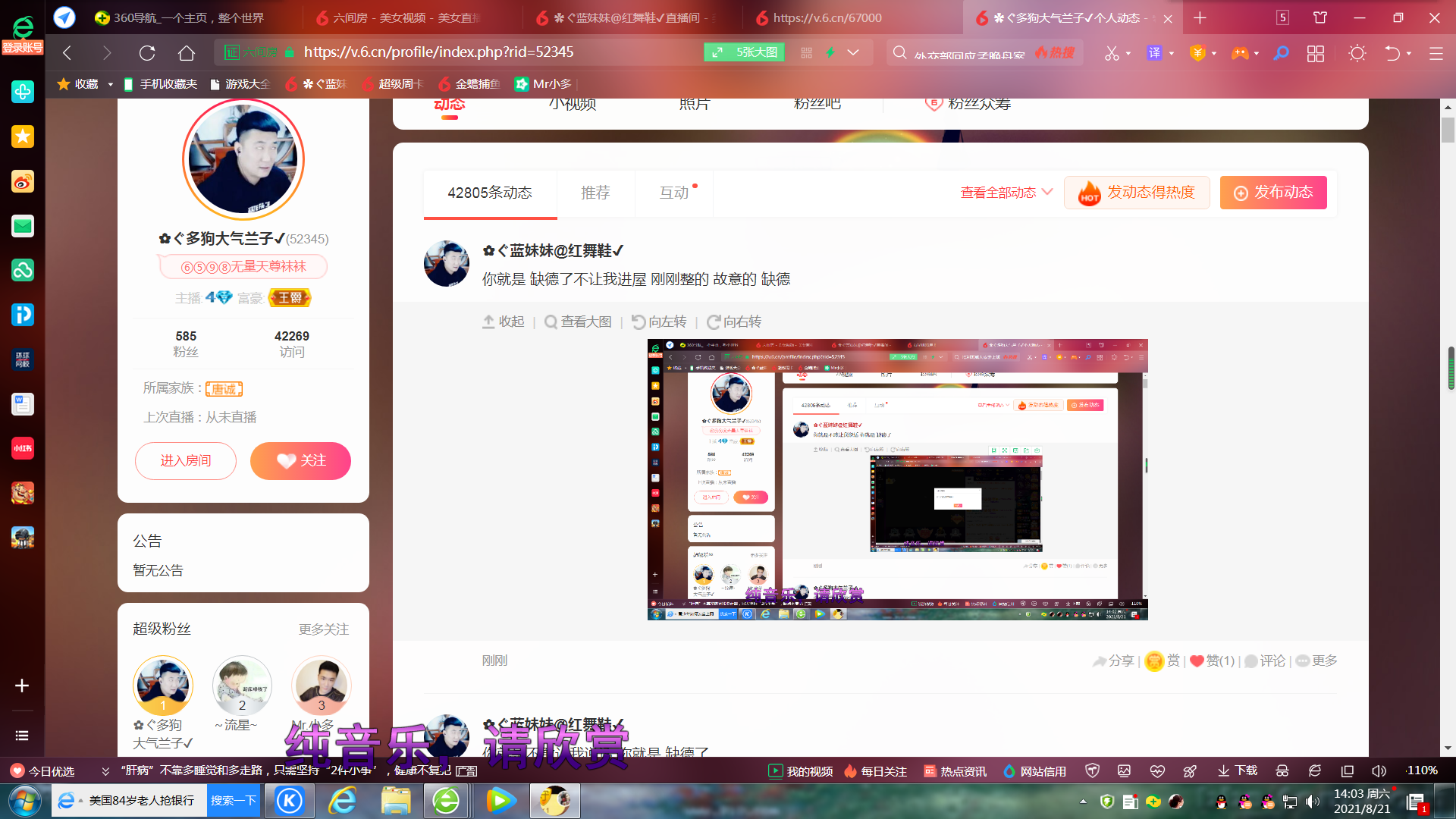
Task: Open the Weibo sidebar icon
Action: pyautogui.click(x=23, y=182)
